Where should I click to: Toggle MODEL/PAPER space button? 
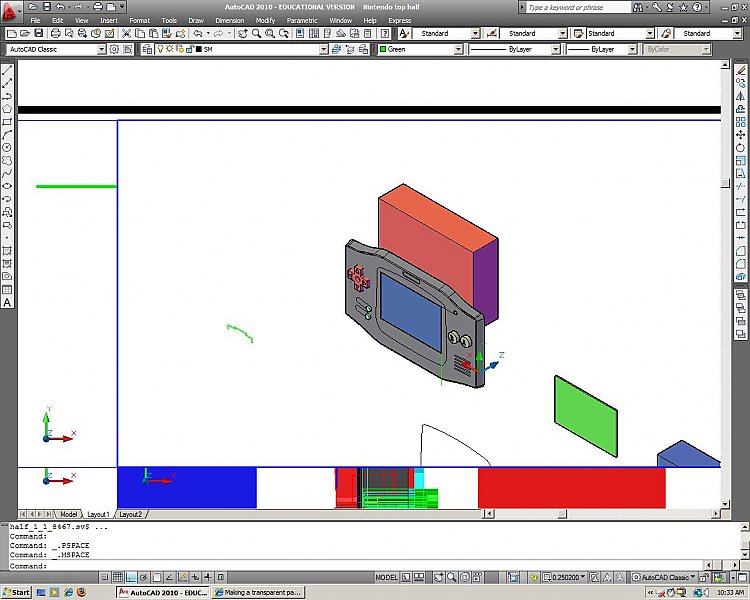click(386, 577)
